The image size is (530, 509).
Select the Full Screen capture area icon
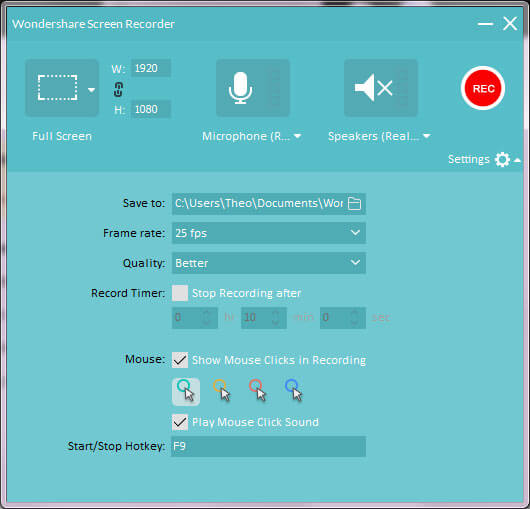[x=57, y=88]
